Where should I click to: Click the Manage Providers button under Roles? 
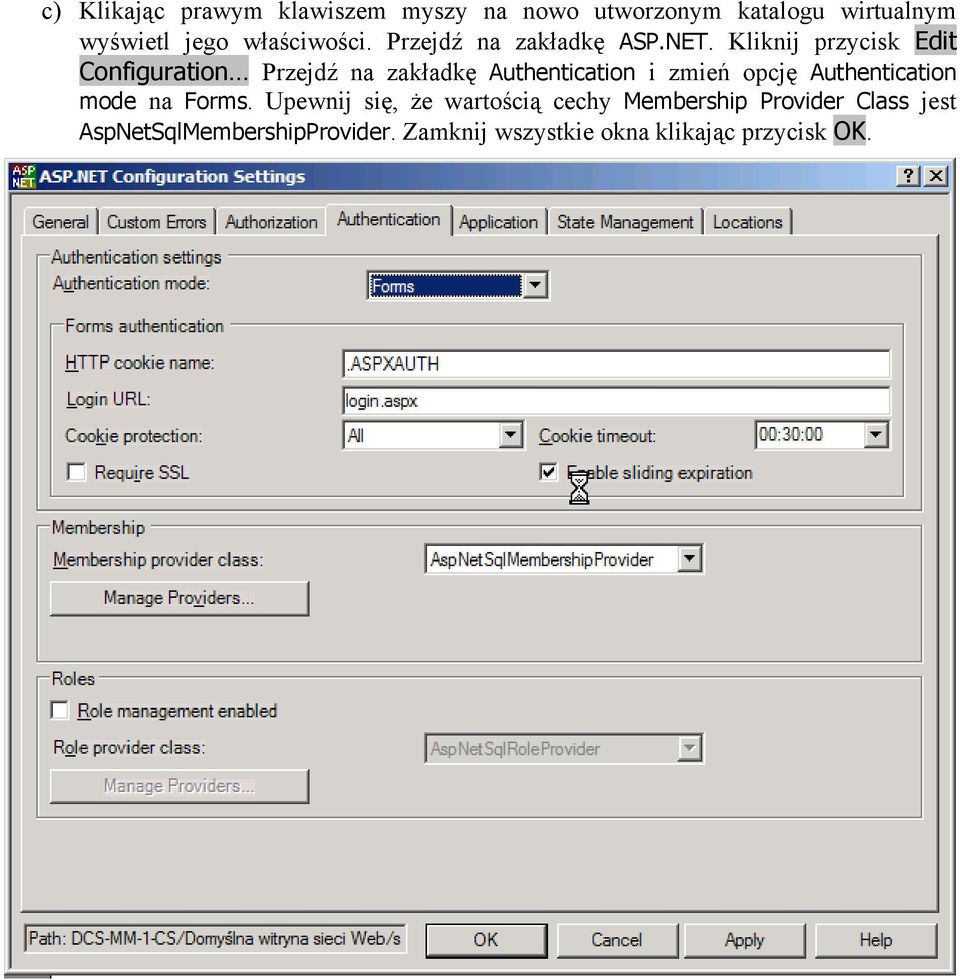tap(179, 786)
